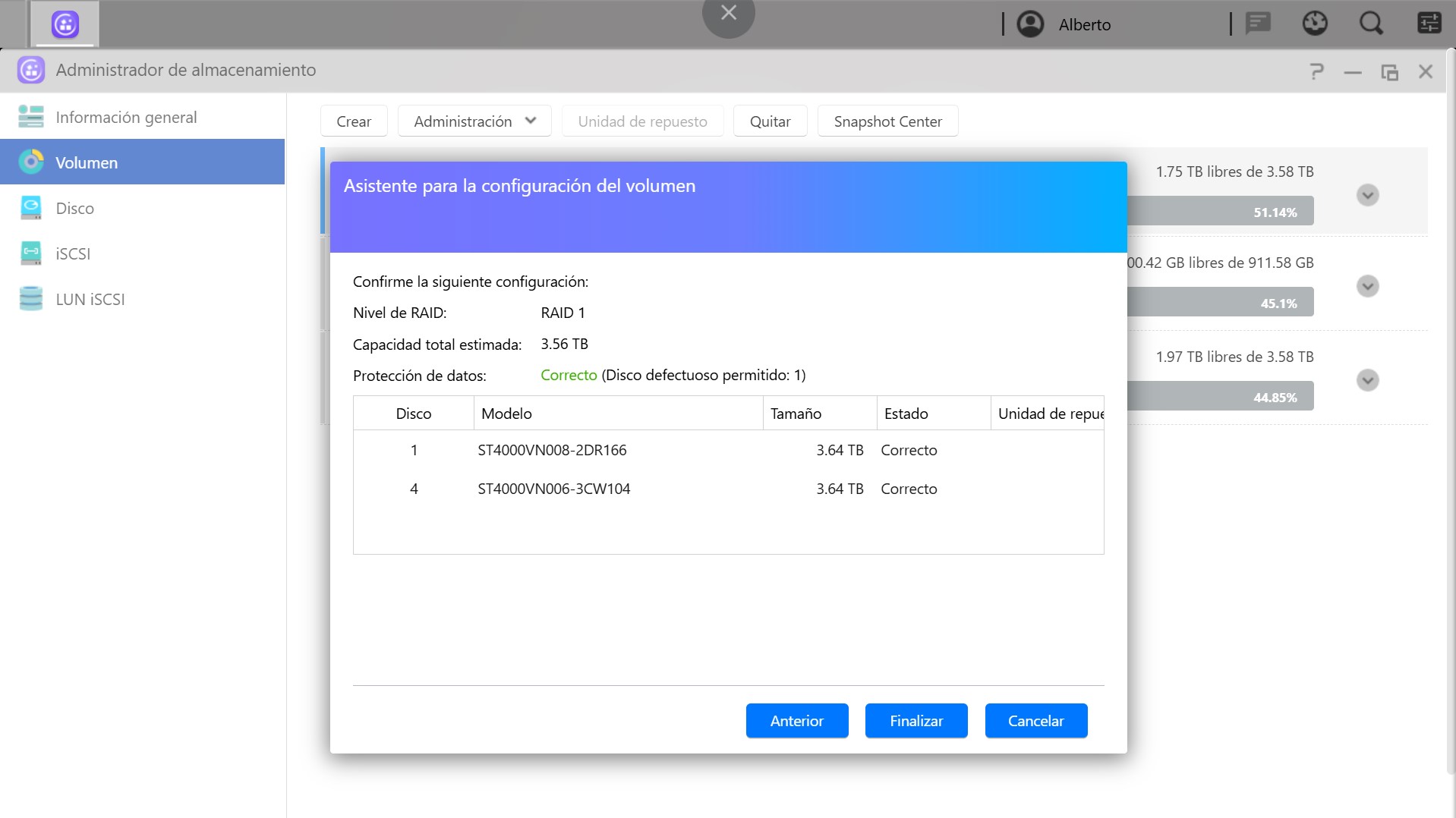
Task: Open the activity monitor gauge icon
Action: point(1315,24)
